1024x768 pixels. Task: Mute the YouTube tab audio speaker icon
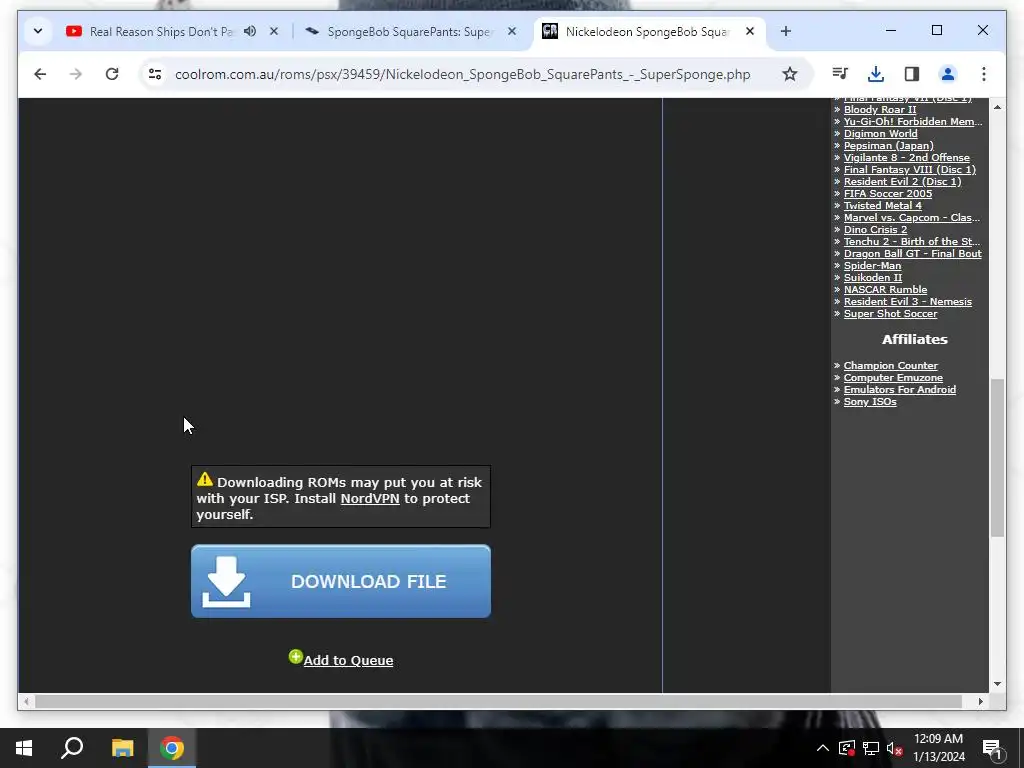coord(250,31)
